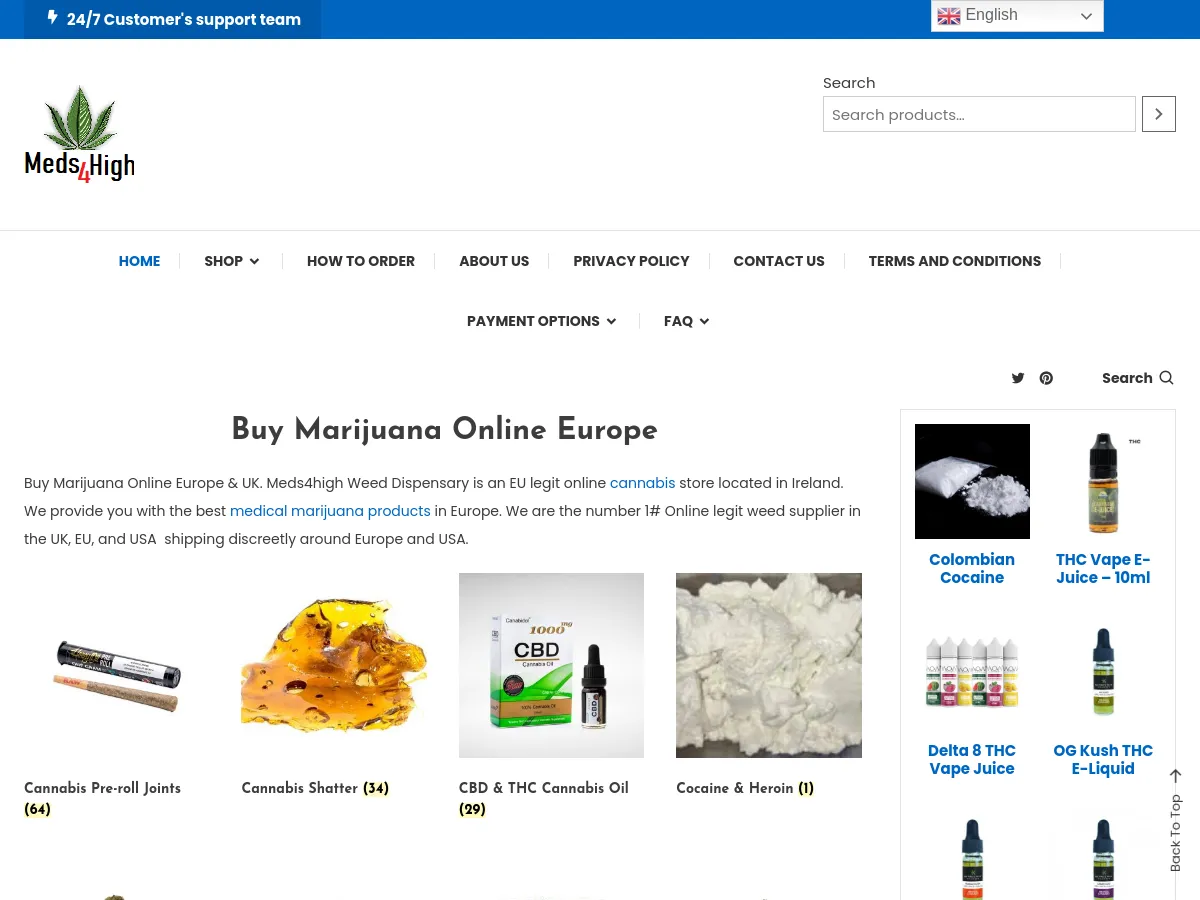Select HOME in the navigation menu
The width and height of the screenshot is (1200, 900).
coord(139,261)
